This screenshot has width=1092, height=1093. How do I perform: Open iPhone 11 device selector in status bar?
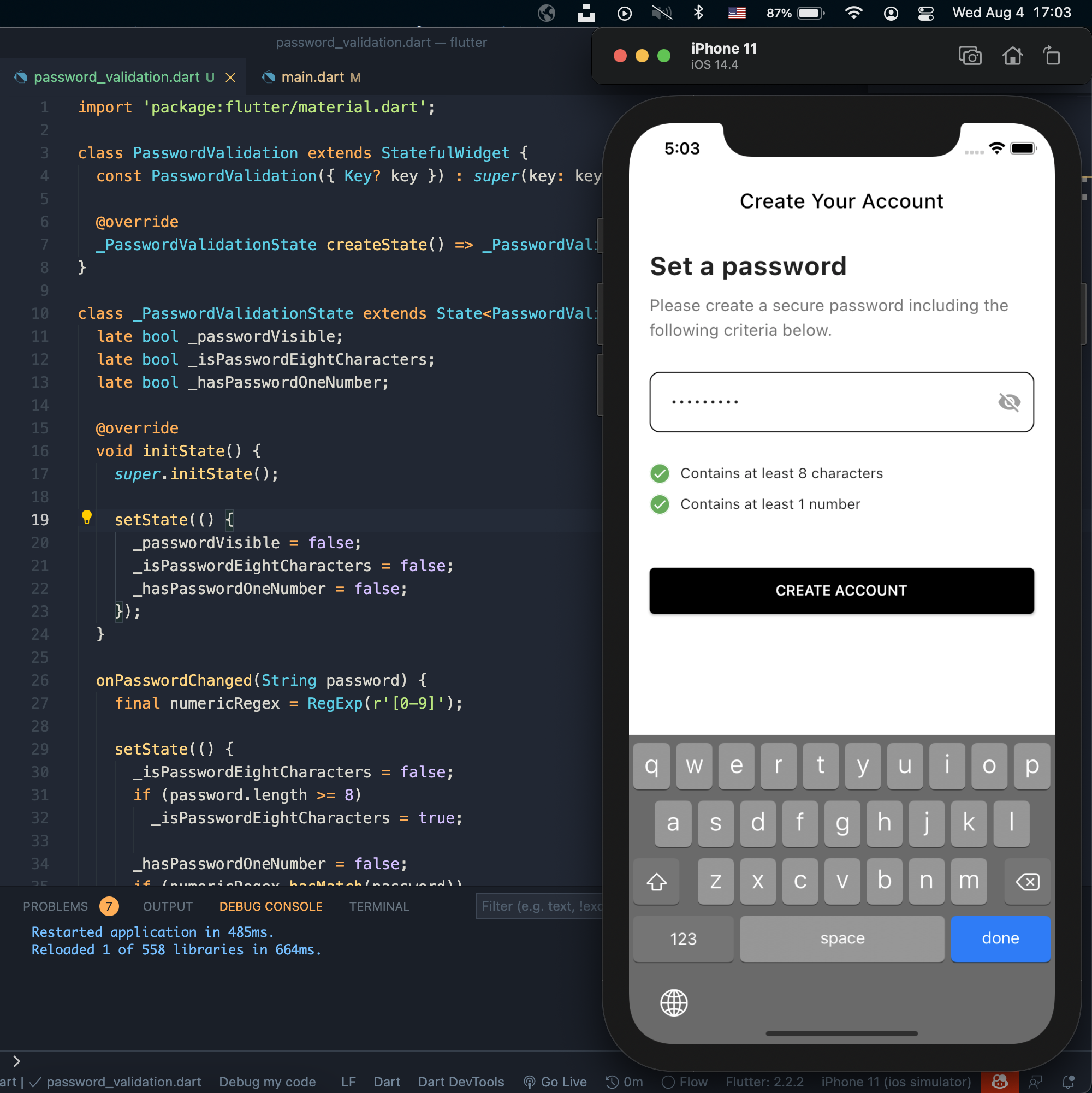(895, 1082)
